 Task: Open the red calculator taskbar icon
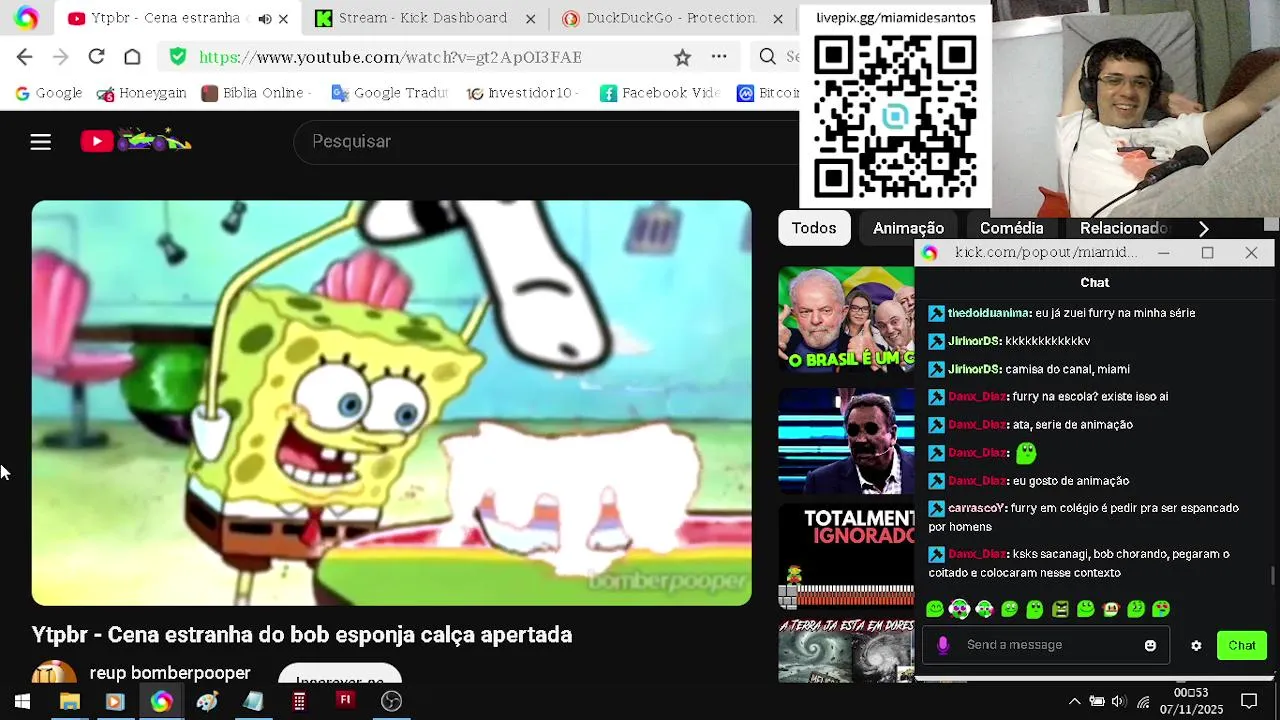(x=298, y=701)
